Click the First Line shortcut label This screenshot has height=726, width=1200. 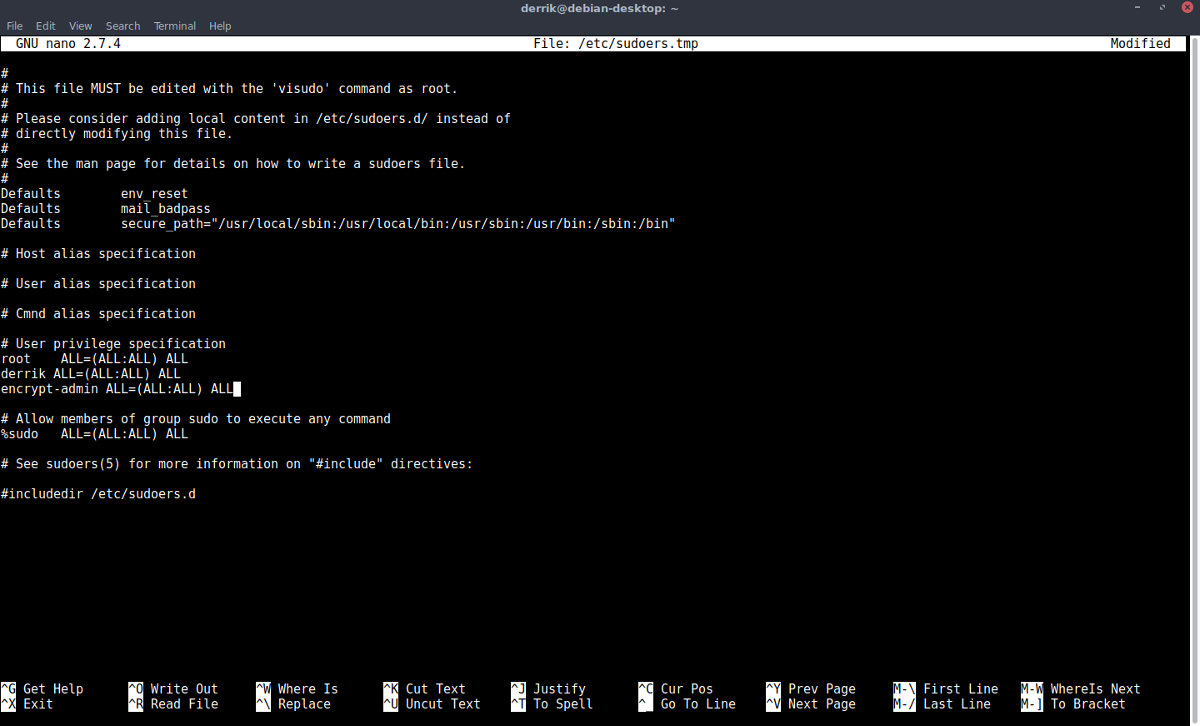[x=960, y=689]
